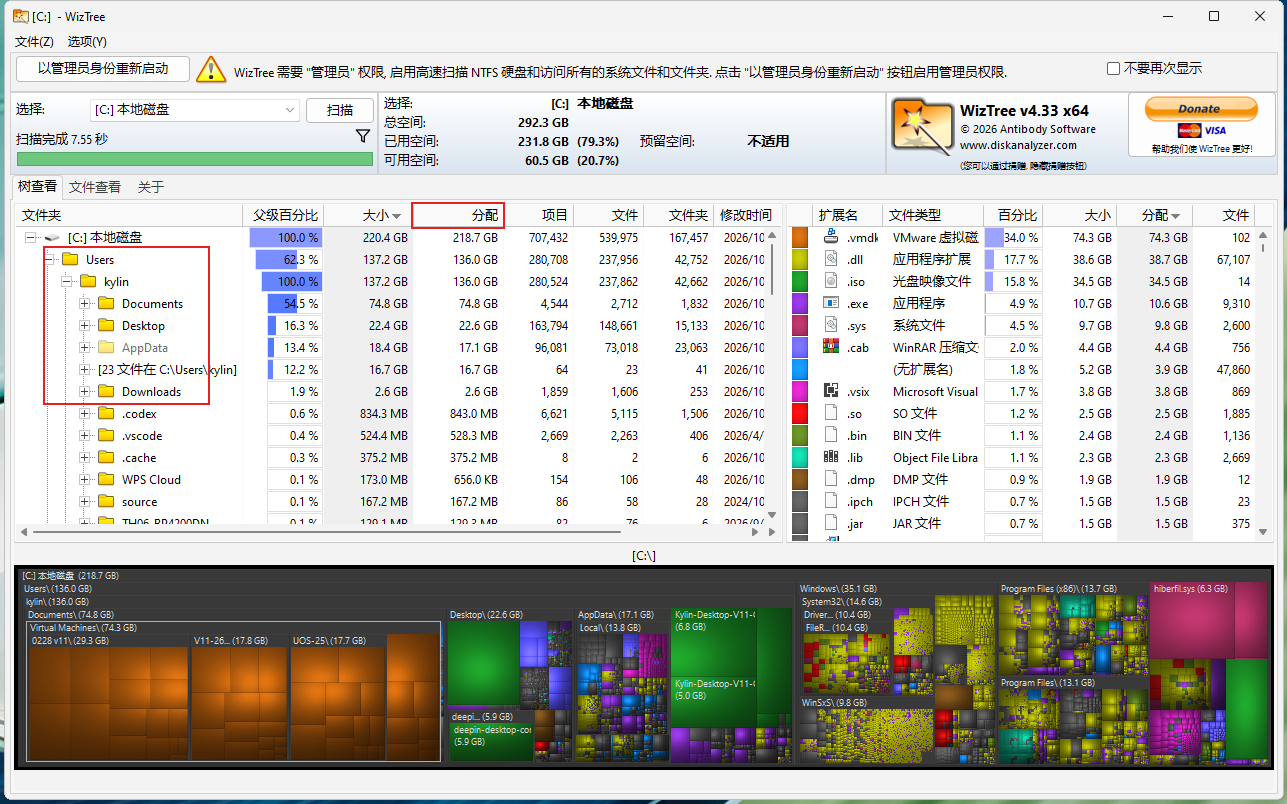Sort extensions by 文件类型 column header
Image resolution: width=1287 pixels, height=804 pixels.
(934, 215)
